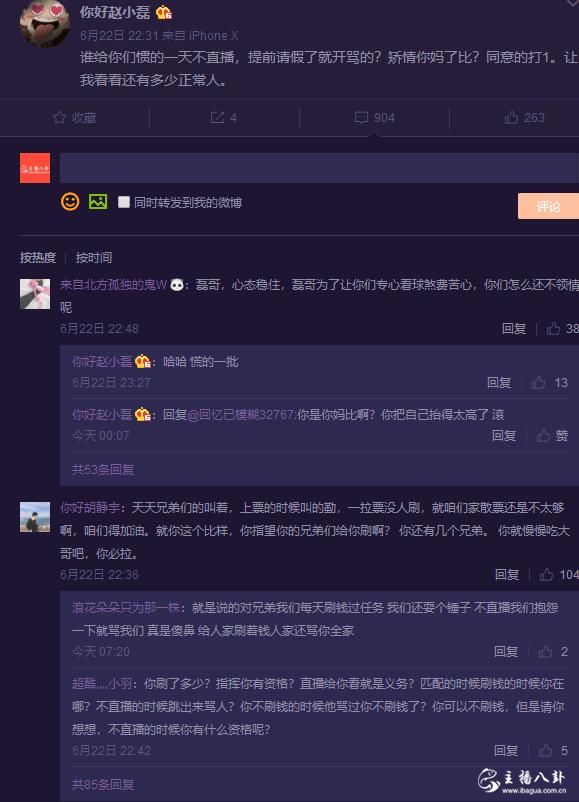Screen dimensions: 579x802
Task: Click the iPhone X source link
Action: click(213, 35)
